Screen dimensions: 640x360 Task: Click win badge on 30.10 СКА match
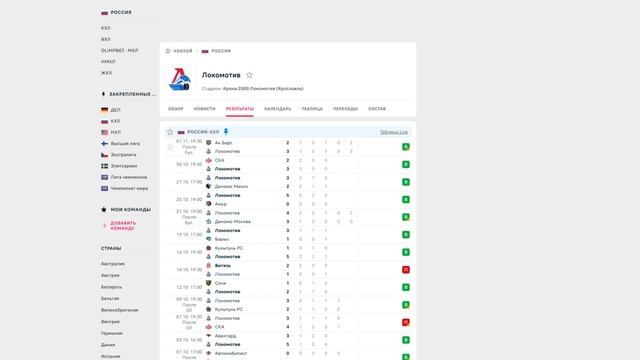point(406,164)
